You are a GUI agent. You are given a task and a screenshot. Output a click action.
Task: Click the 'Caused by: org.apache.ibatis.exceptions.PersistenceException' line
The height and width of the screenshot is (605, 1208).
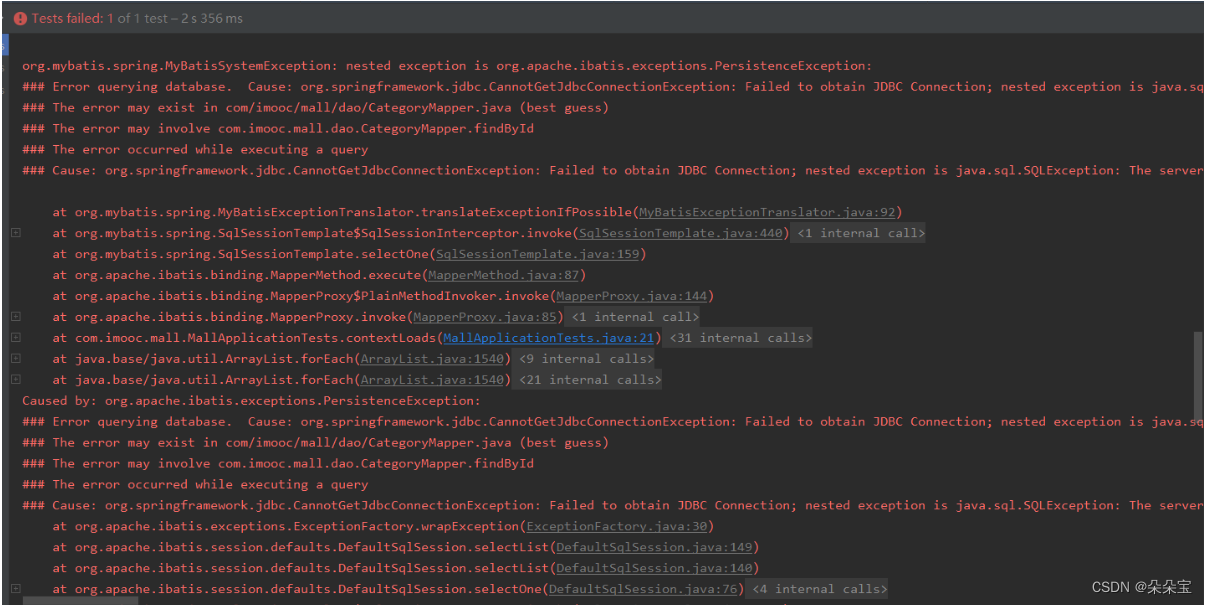point(251,401)
